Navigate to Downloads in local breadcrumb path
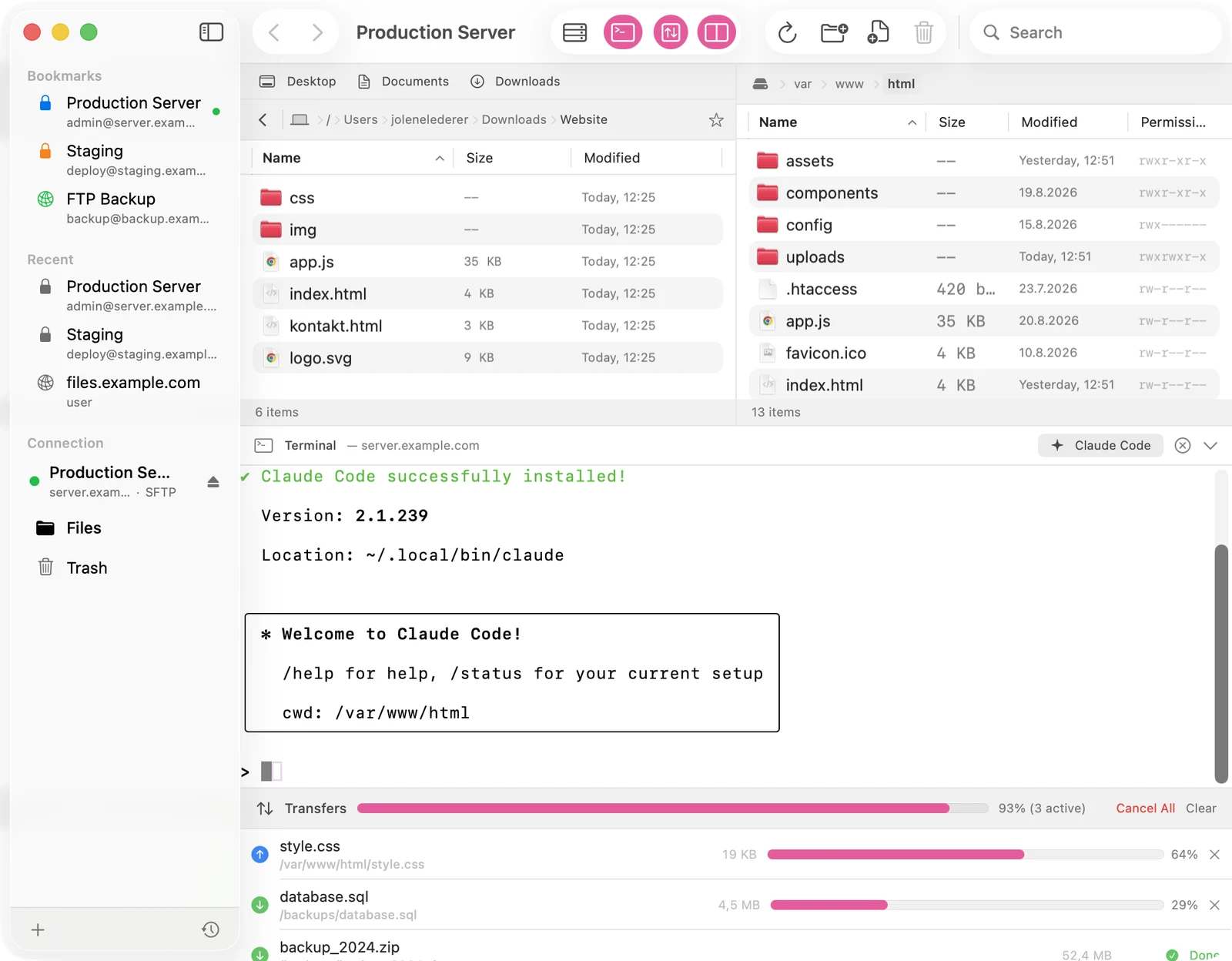Screen dimensions: 1232x961 pos(514,119)
